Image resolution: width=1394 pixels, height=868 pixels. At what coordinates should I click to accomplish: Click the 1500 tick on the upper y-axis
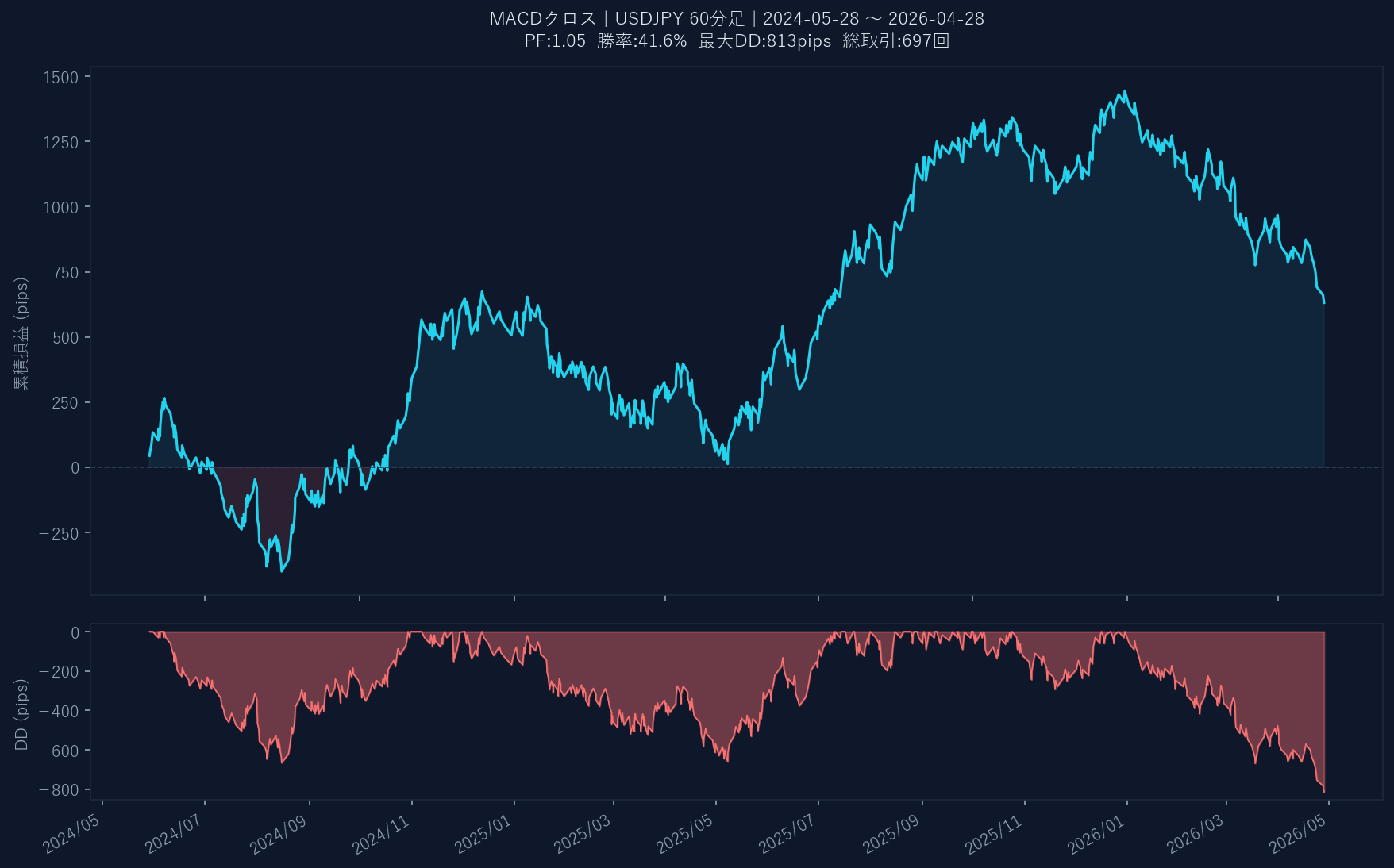click(x=61, y=78)
